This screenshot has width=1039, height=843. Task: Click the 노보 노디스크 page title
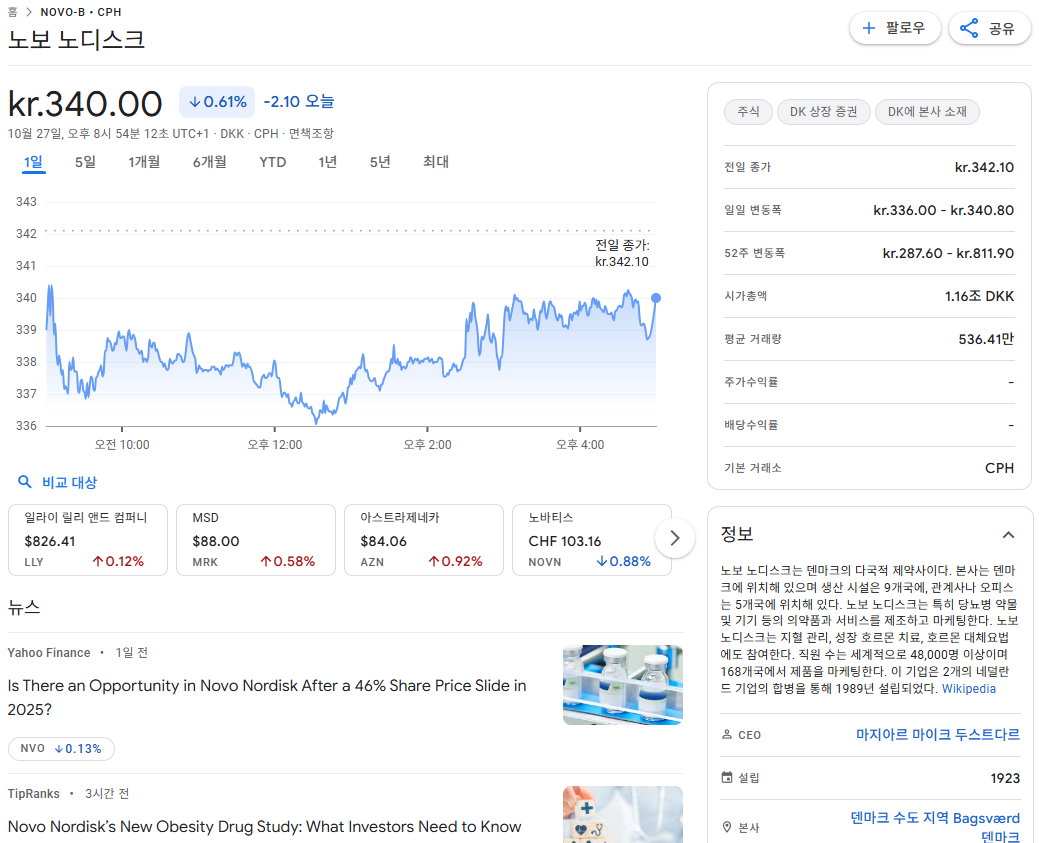click(76, 39)
